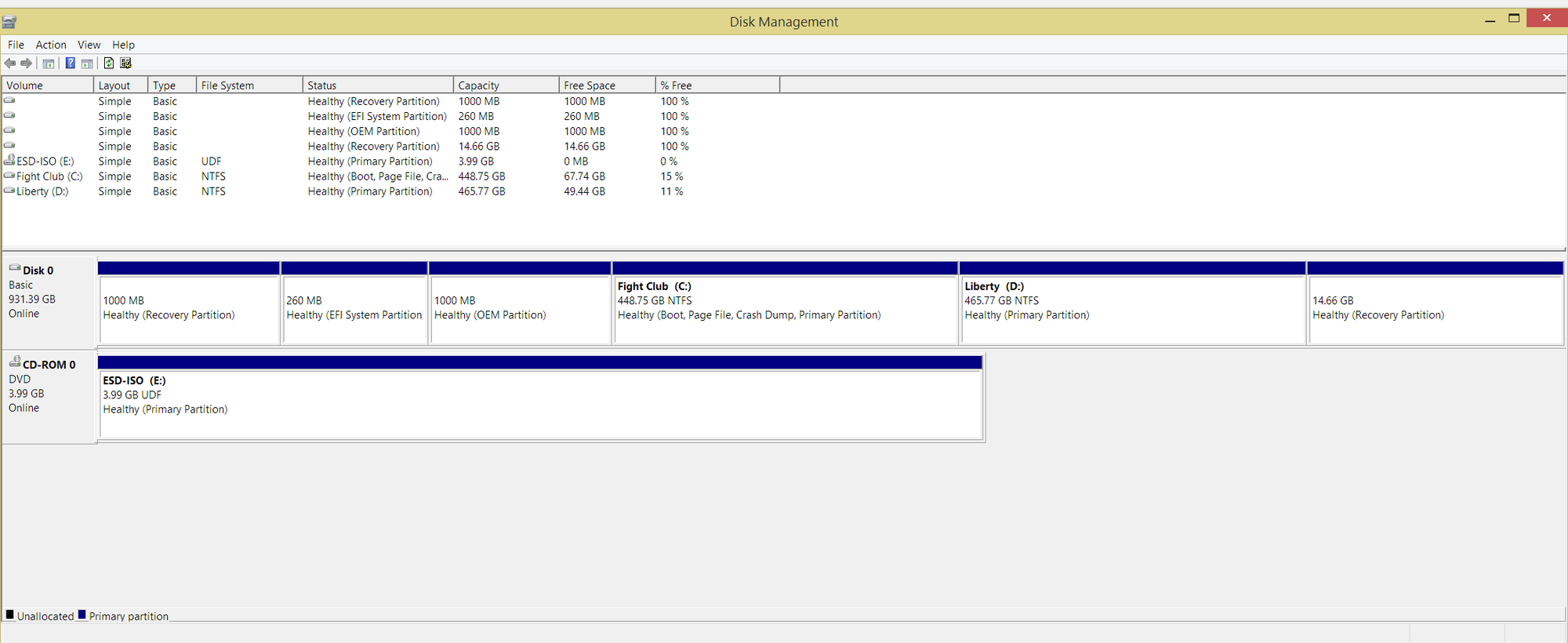Click the black Unallocated legend swatch

tap(10, 615)
